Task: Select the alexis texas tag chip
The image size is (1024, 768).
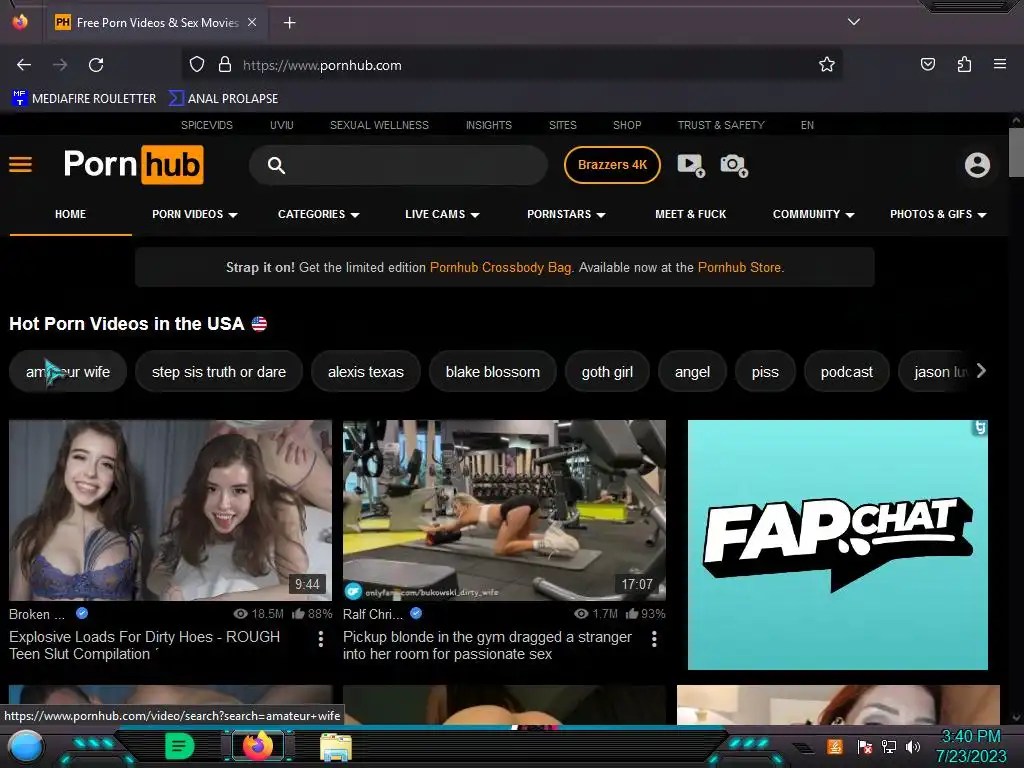Action: point(366,372)
